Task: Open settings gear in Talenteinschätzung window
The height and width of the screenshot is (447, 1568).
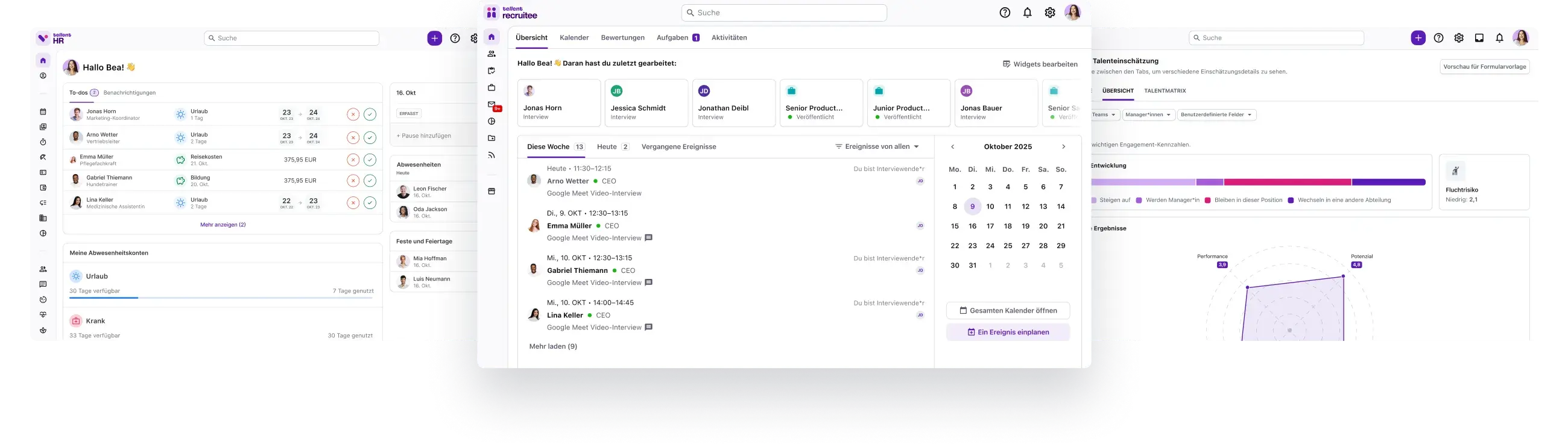Action: 1459,38
